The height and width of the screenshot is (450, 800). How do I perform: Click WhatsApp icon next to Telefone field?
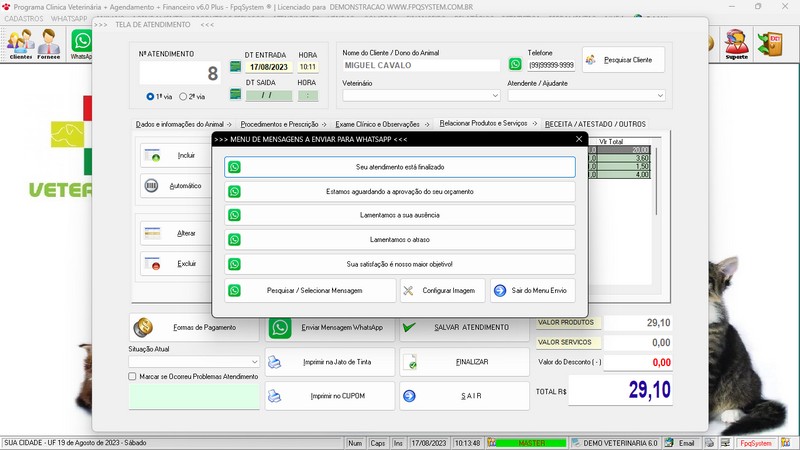point(515,65)
